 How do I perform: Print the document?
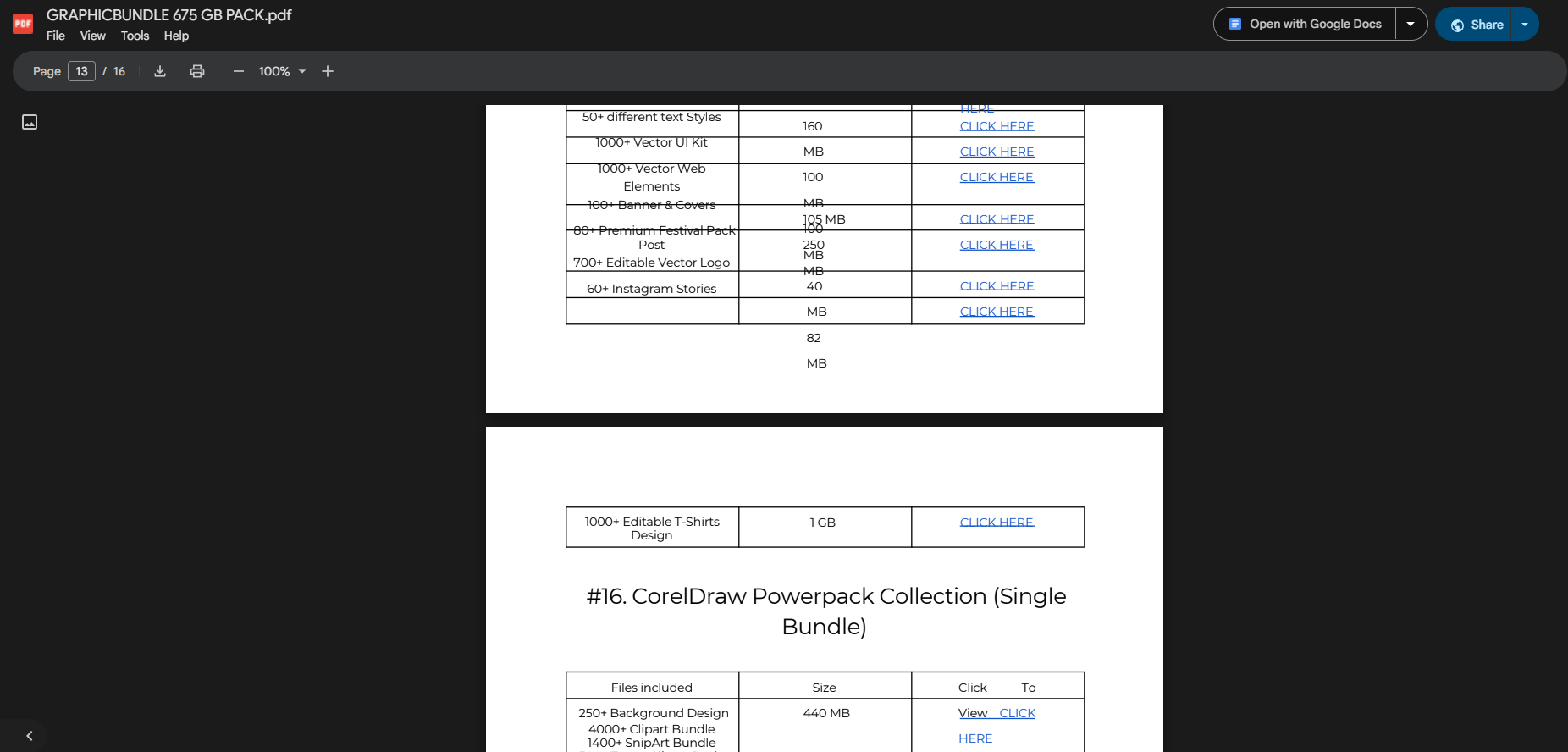pyautogui.click(x=197, y=71)
